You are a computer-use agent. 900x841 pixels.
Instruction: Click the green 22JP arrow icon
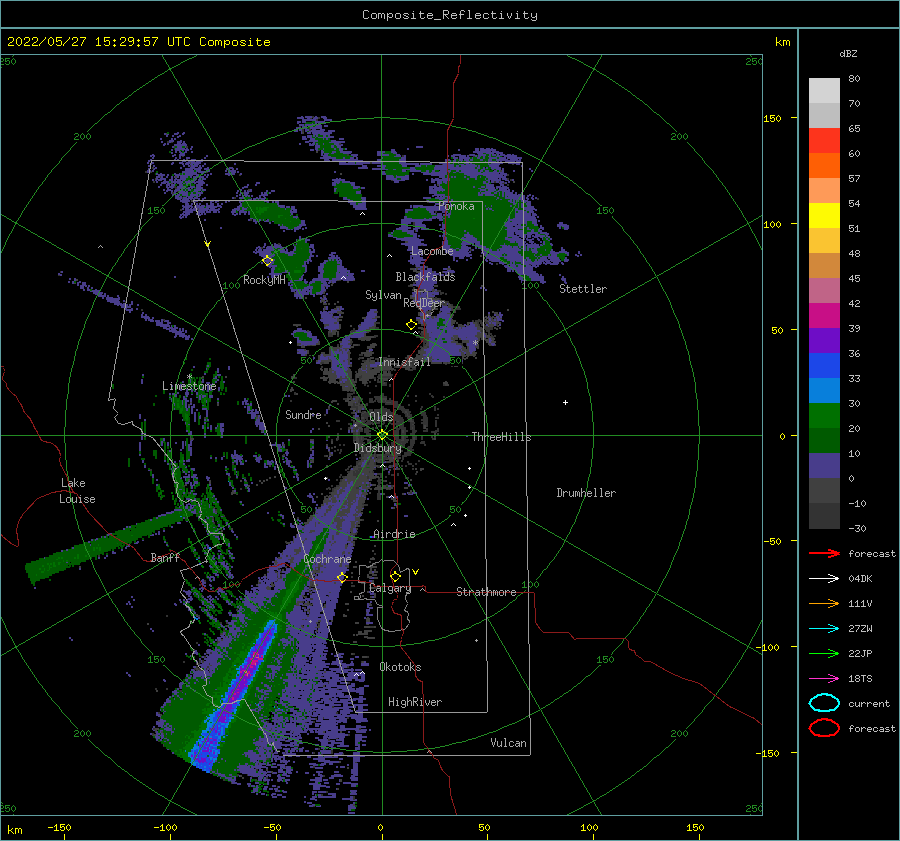(824, 653)
